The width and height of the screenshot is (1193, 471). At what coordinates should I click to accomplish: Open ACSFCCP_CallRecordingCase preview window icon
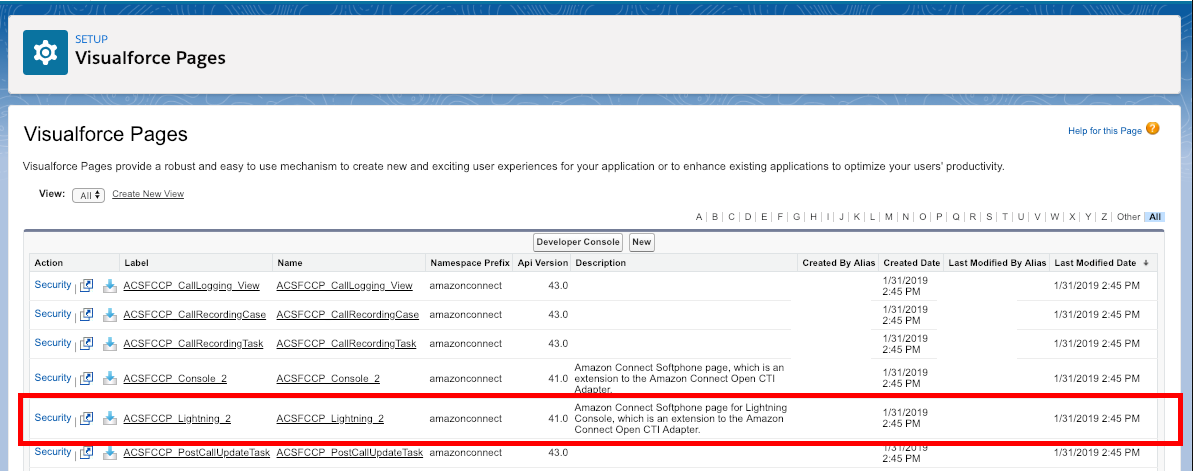coord(87,314)
